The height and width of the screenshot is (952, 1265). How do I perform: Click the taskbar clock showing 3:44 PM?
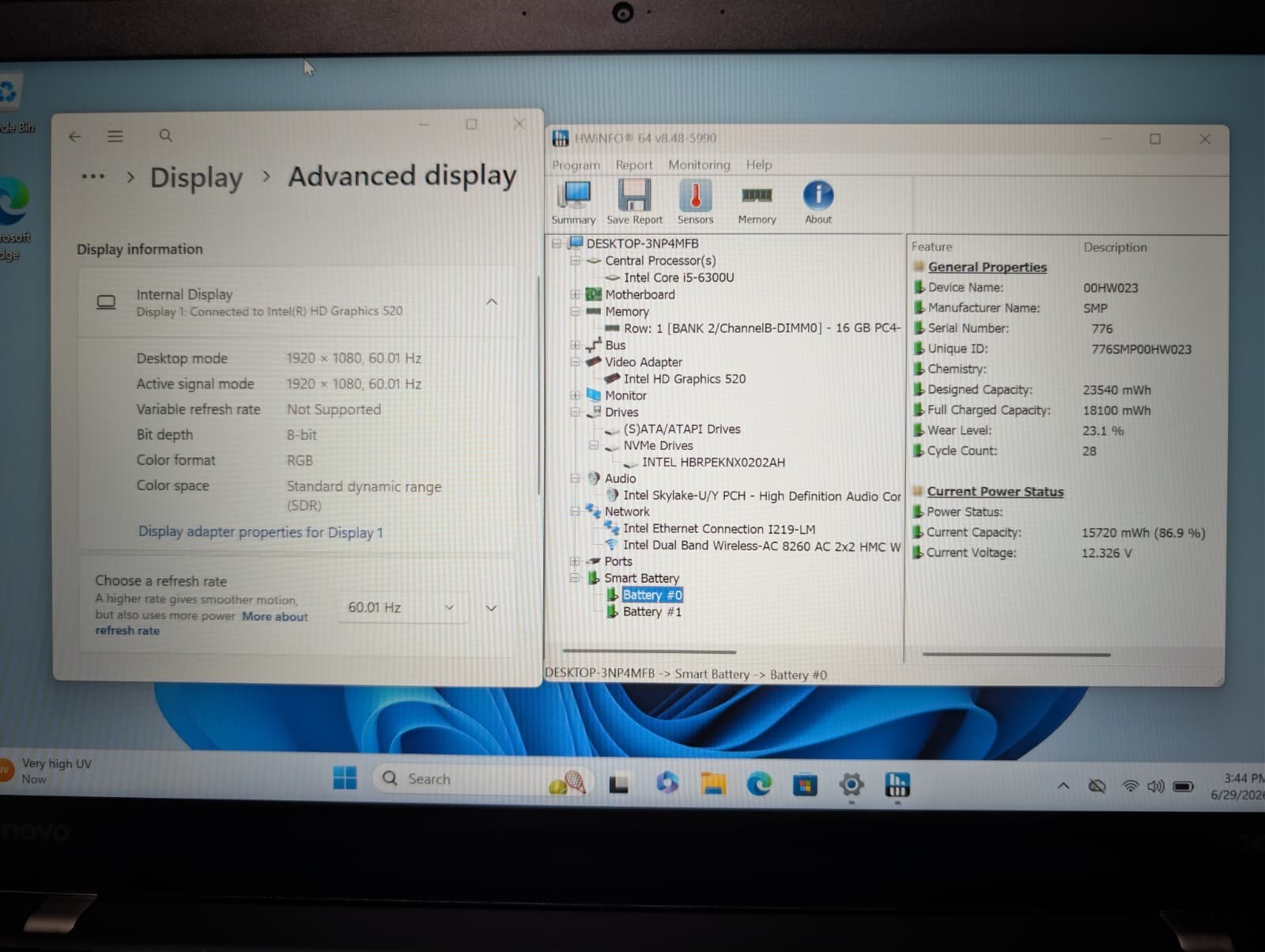(1237, 786)
